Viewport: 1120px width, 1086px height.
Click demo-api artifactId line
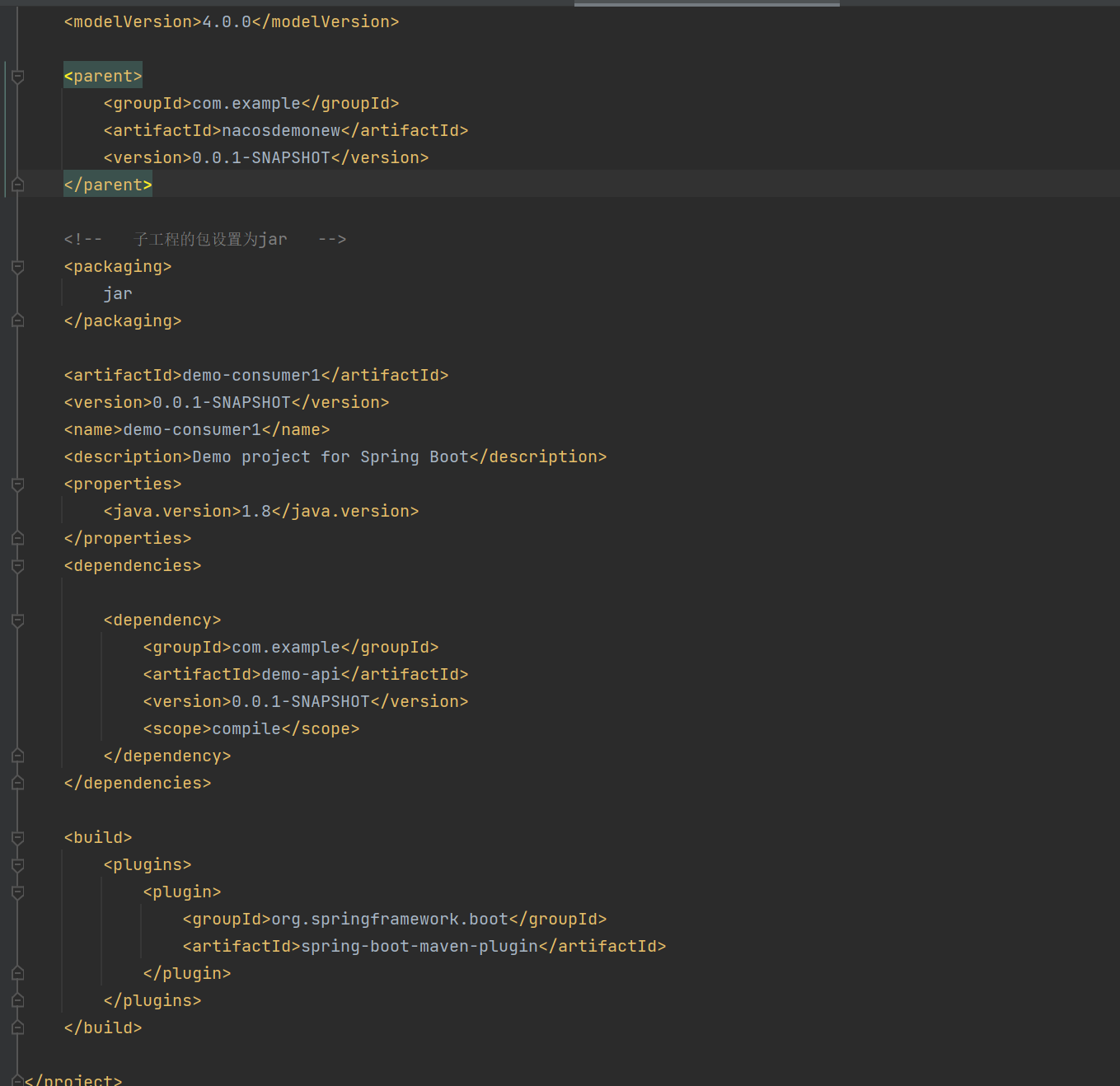point(306,675)
